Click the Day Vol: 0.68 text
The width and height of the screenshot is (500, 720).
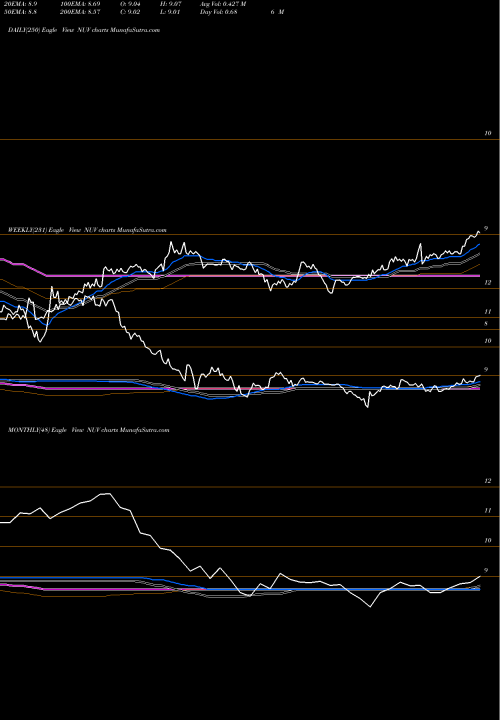click(x=219, y=12)
